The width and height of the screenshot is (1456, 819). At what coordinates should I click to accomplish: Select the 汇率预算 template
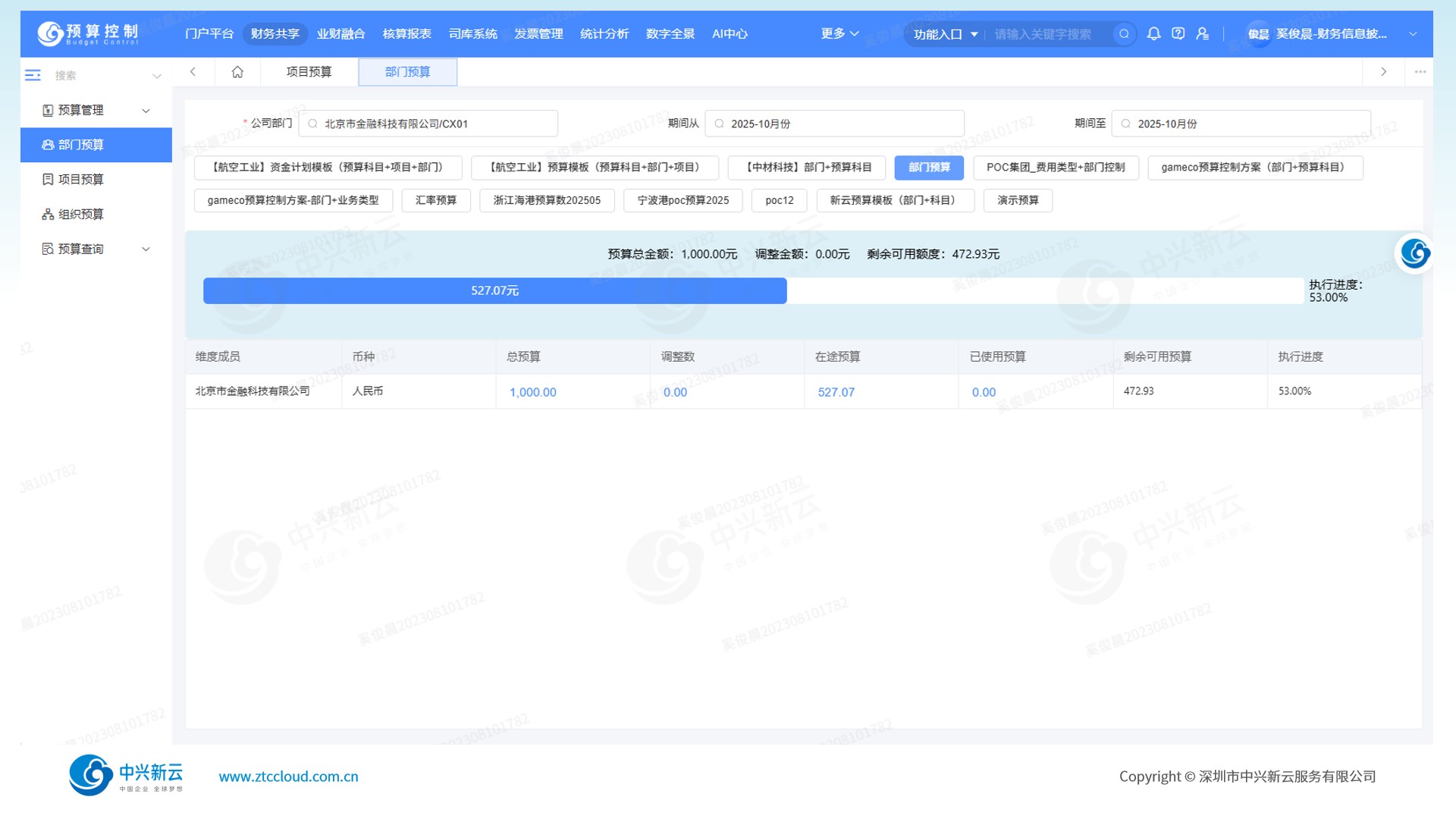point(436,200)
